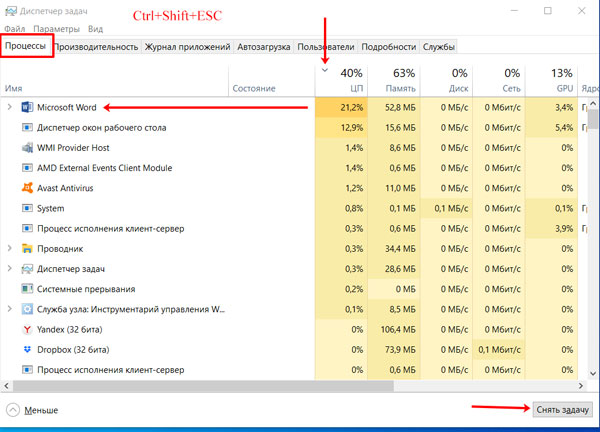Expand the Диспетчер задач process group
This screenshot has width=600, height=432.
[10, 269]
